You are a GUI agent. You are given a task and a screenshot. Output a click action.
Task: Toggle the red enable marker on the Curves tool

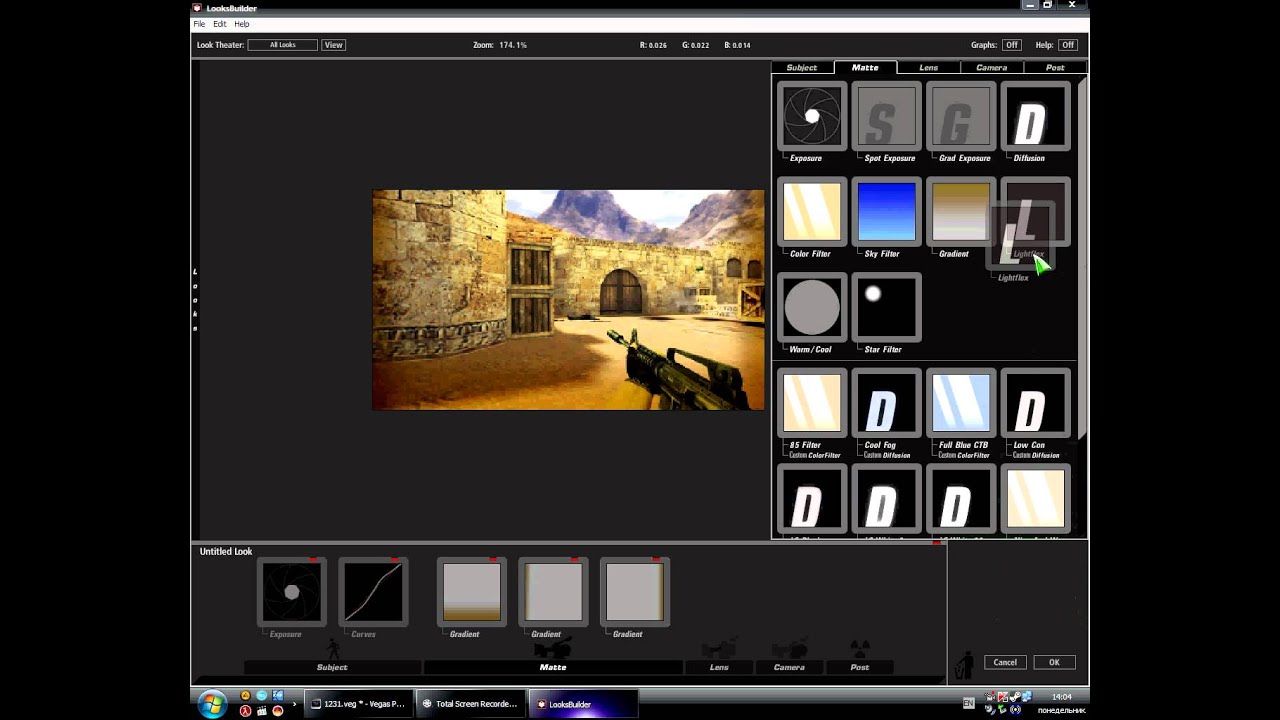(394, 559)
